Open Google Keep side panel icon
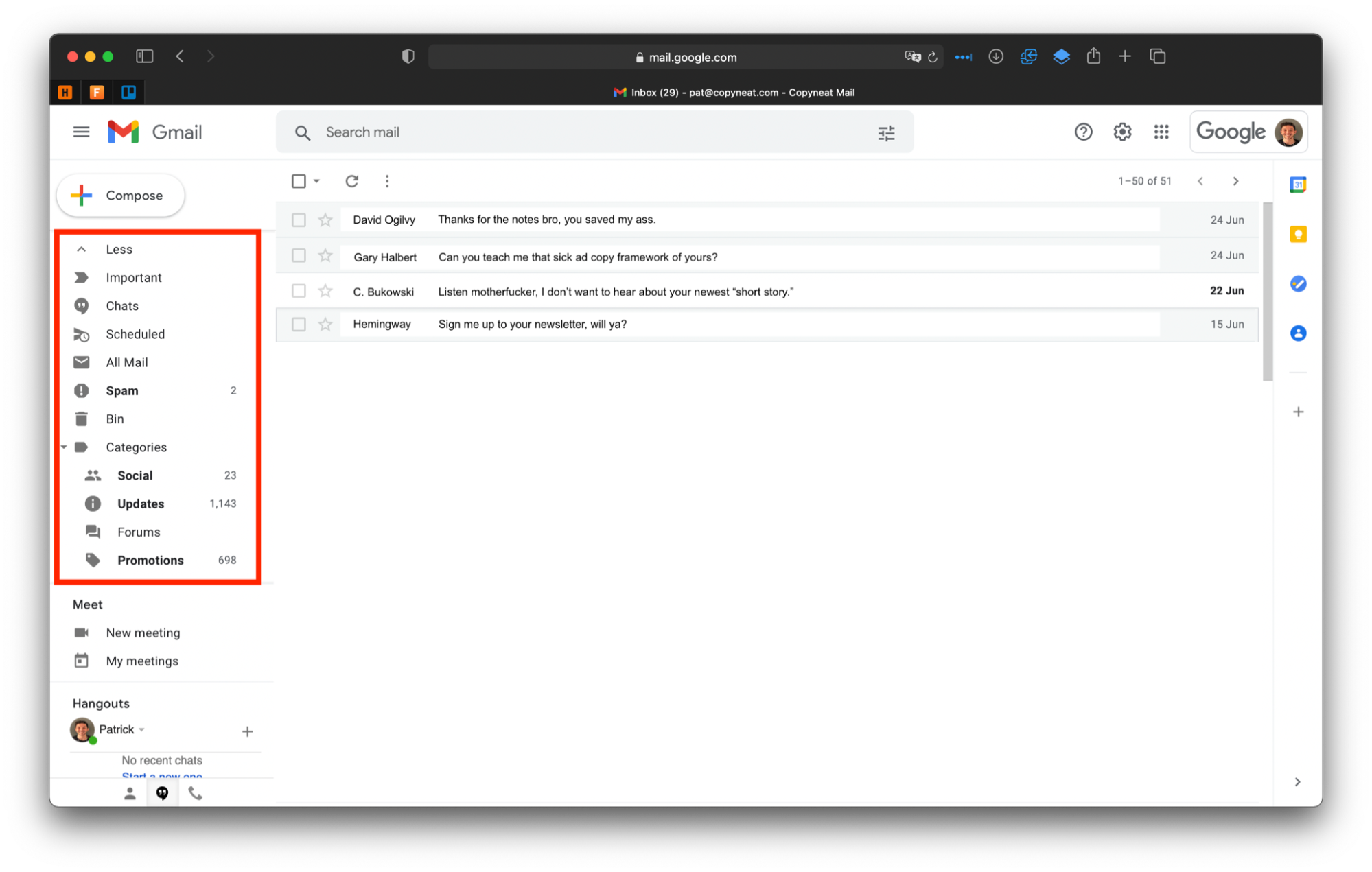 [x=1297, y=235]
